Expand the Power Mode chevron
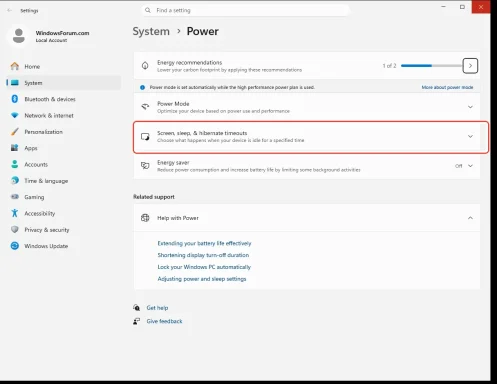 [x=470, y=107]
